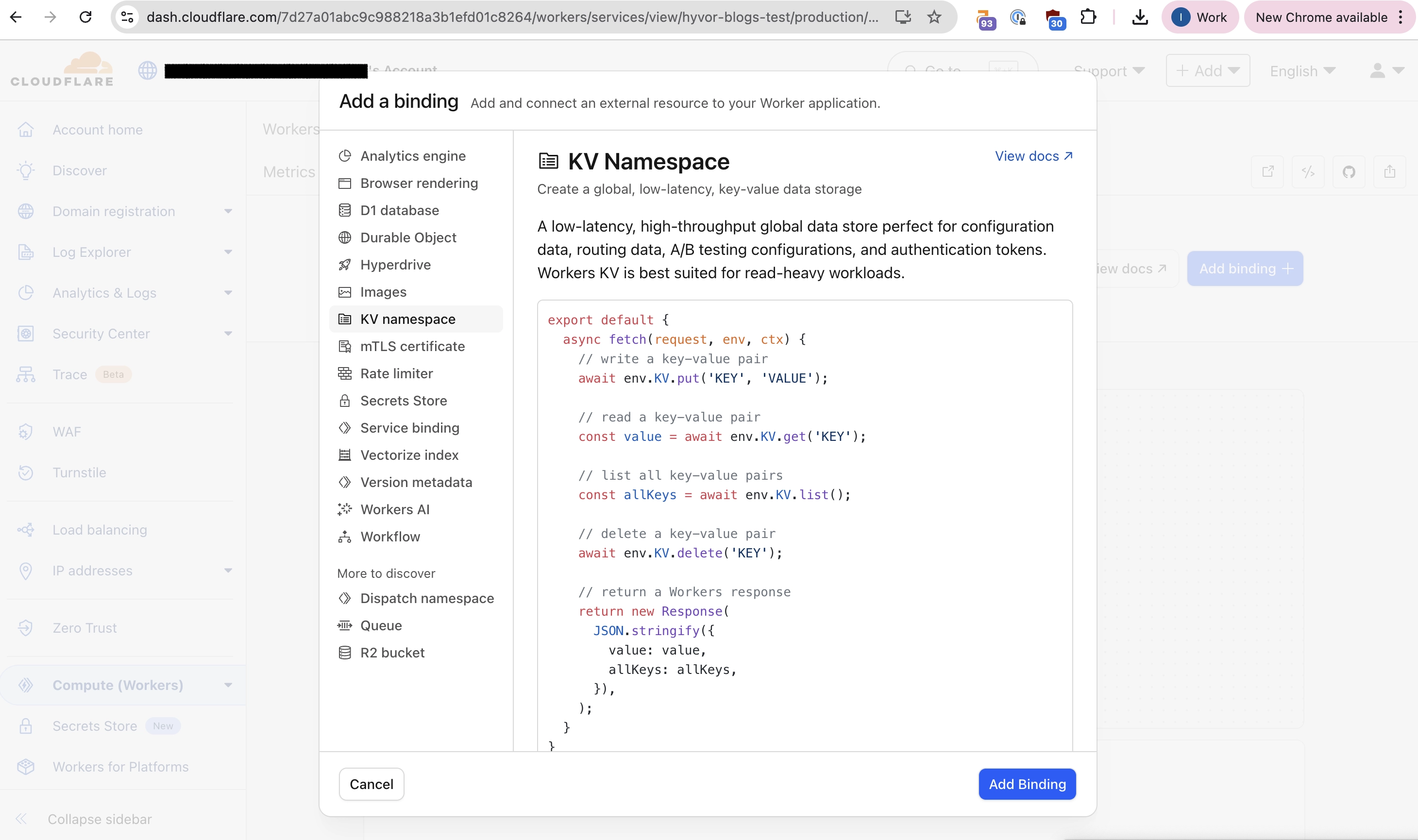Reload the Cloudflare dashboard page

click(85, 17)
